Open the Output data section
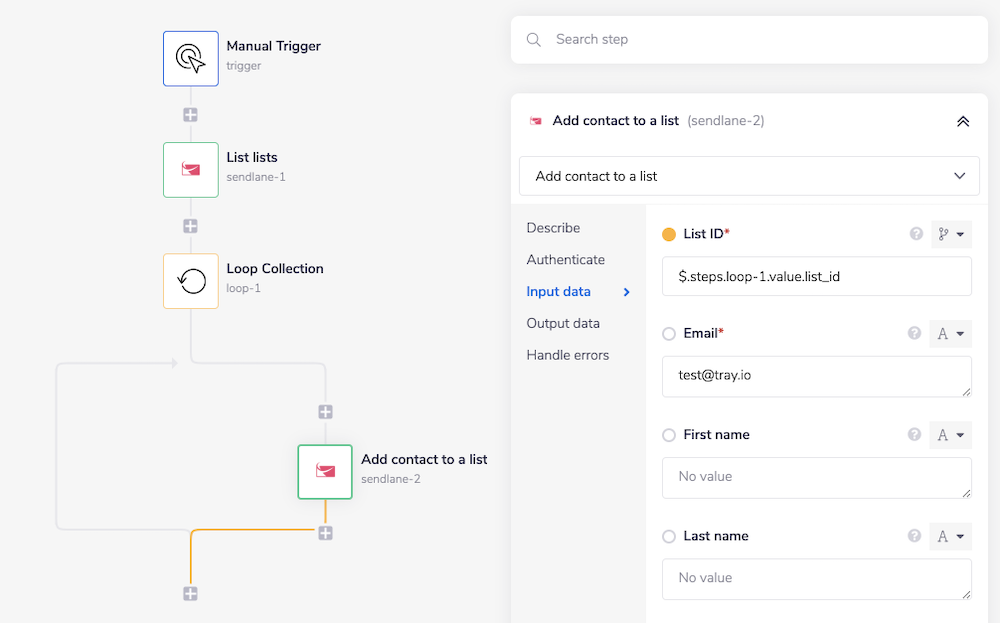The width and height of the screenshot is (1000, 623). click(x=563, y=323)
